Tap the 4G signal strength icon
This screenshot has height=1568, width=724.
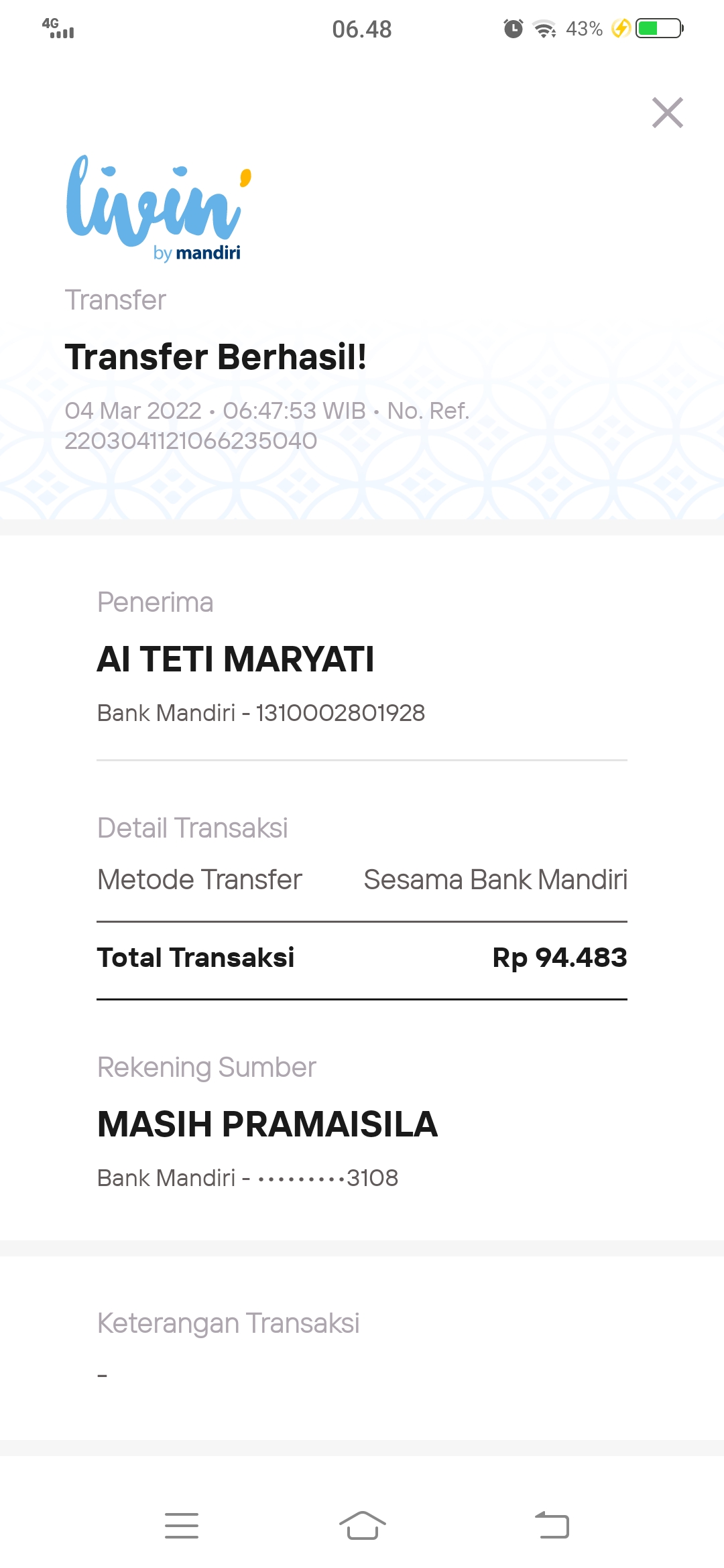(58, 28)
